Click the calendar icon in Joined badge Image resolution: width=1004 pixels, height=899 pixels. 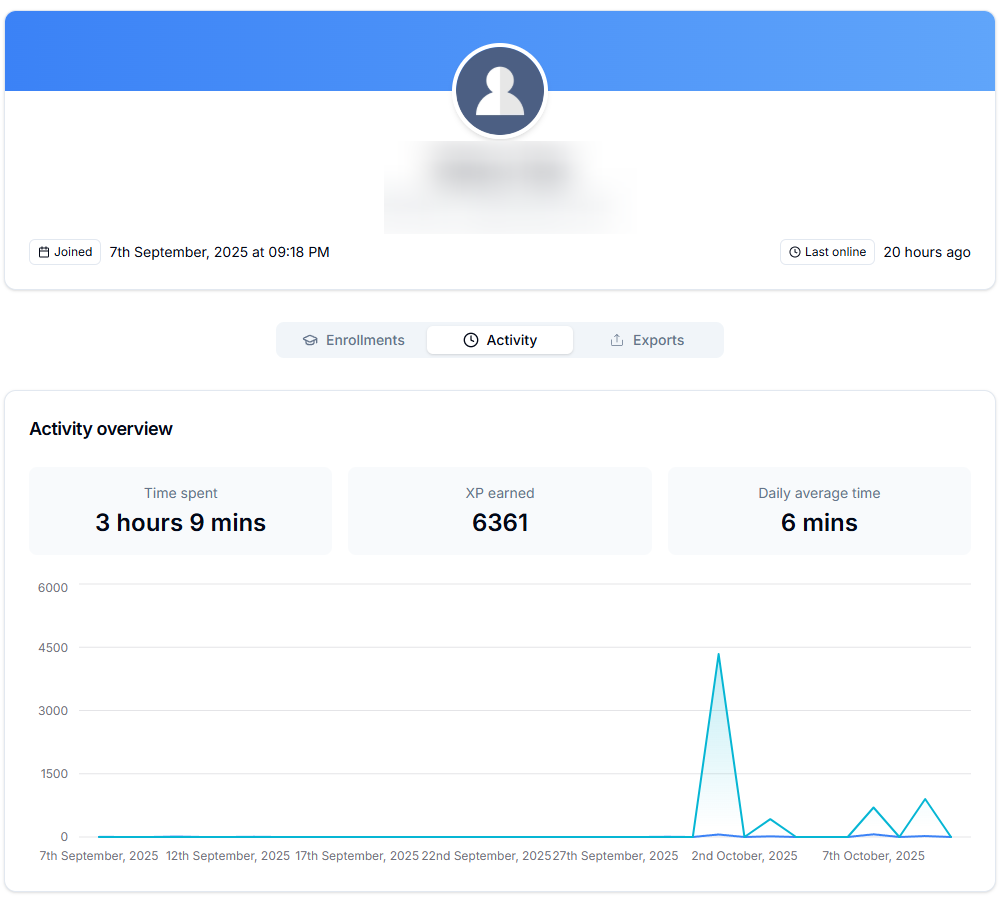(43, 252)
